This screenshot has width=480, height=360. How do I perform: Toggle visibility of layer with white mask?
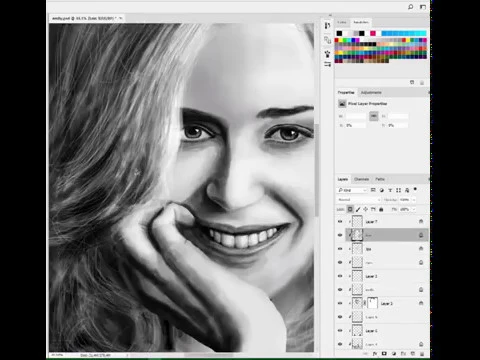click(x=340, y=303)
